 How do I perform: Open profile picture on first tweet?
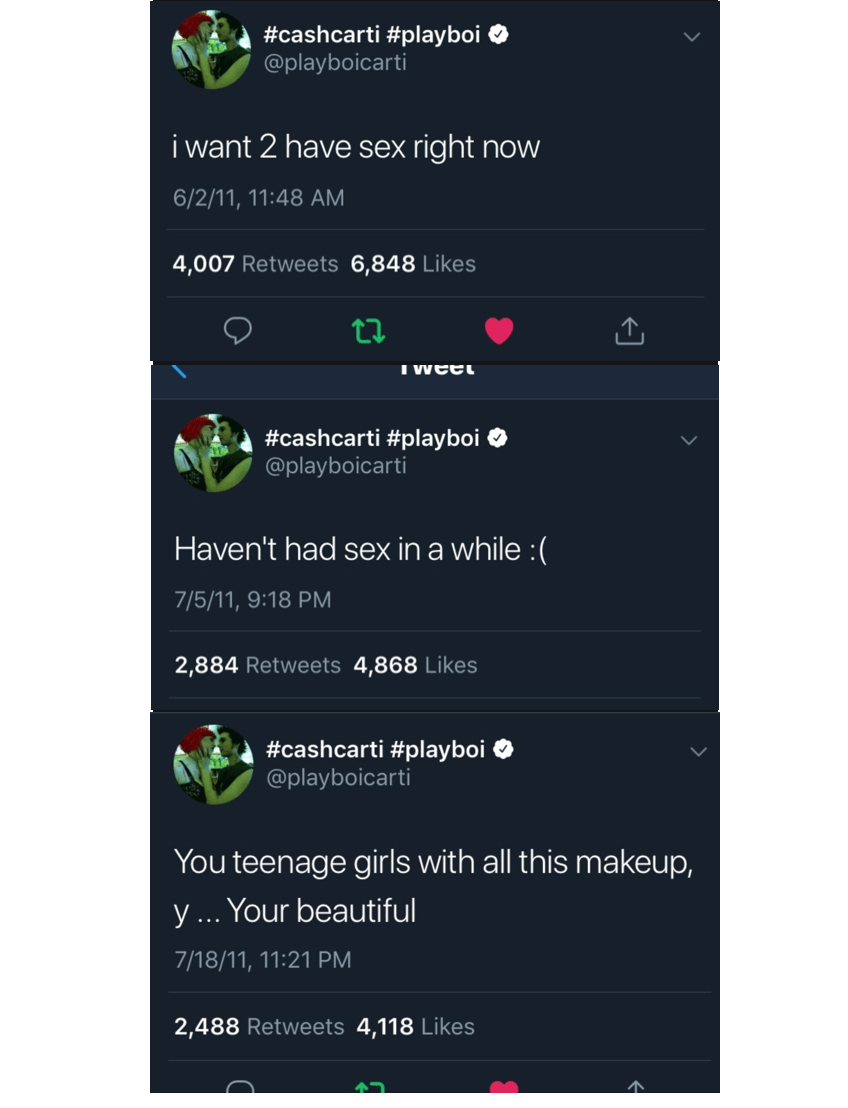(x=211, y=50)
